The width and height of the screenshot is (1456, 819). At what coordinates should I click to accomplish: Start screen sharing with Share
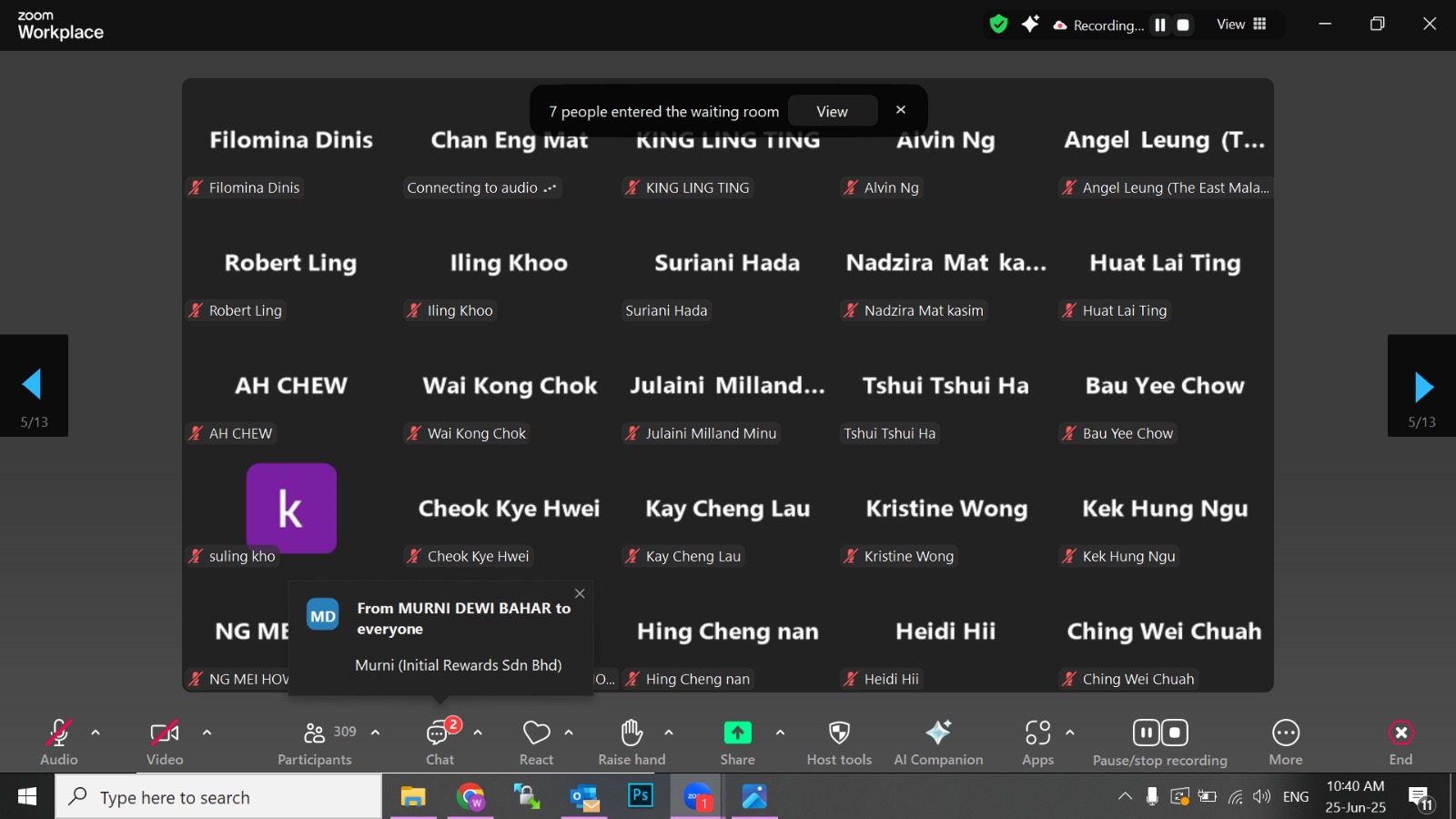coord(738,743)
